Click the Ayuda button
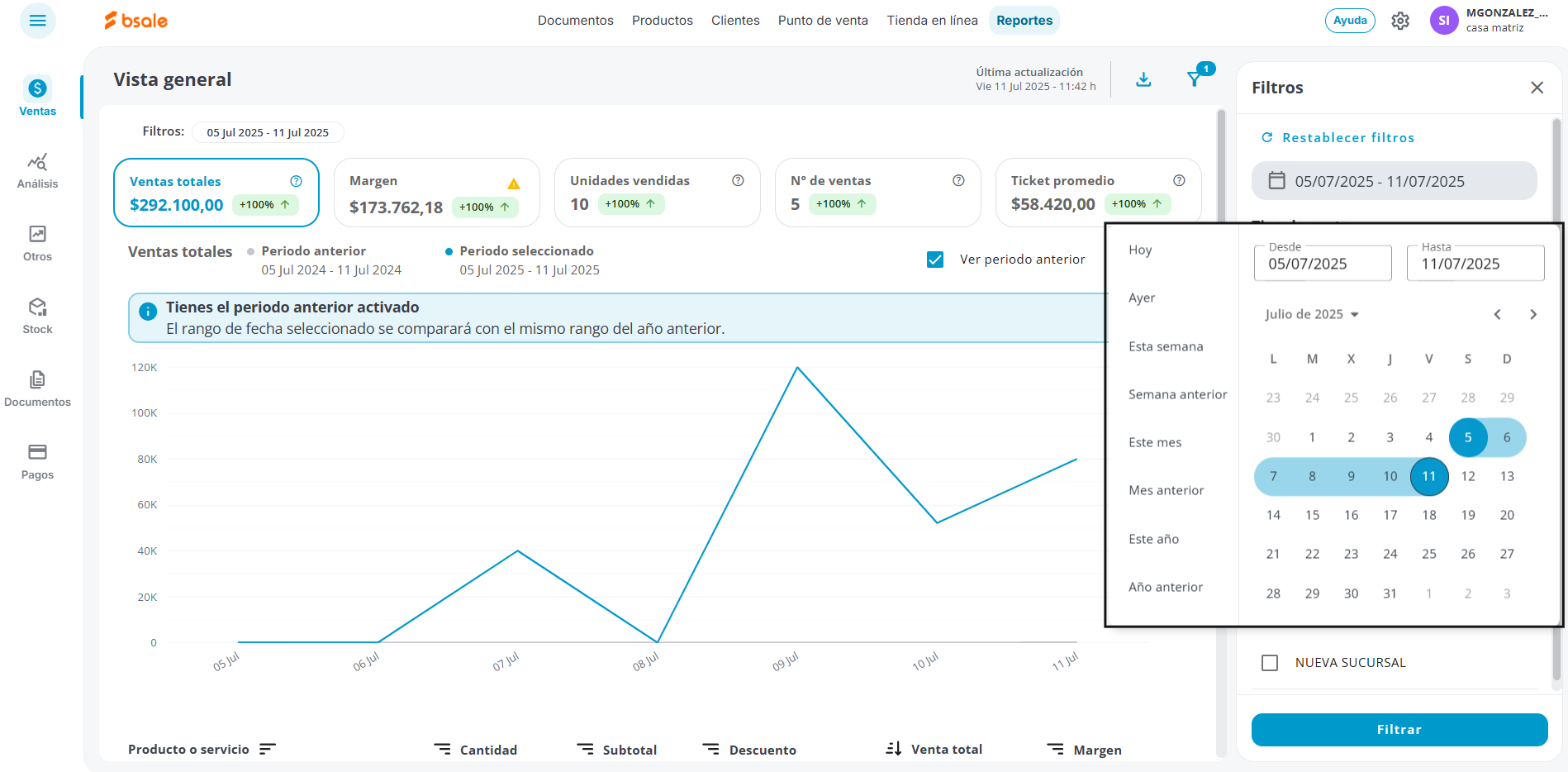Viewport: 1568px width, 772px height. 1350,21
